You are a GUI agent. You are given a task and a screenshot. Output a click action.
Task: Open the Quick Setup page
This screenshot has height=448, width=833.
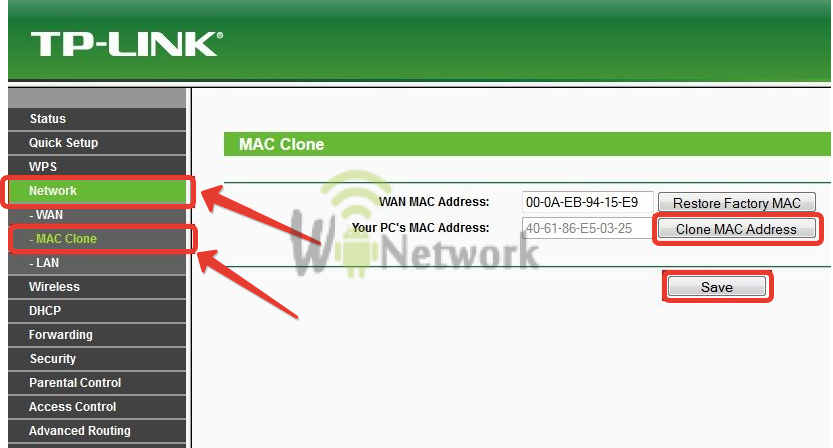[97, 143]
